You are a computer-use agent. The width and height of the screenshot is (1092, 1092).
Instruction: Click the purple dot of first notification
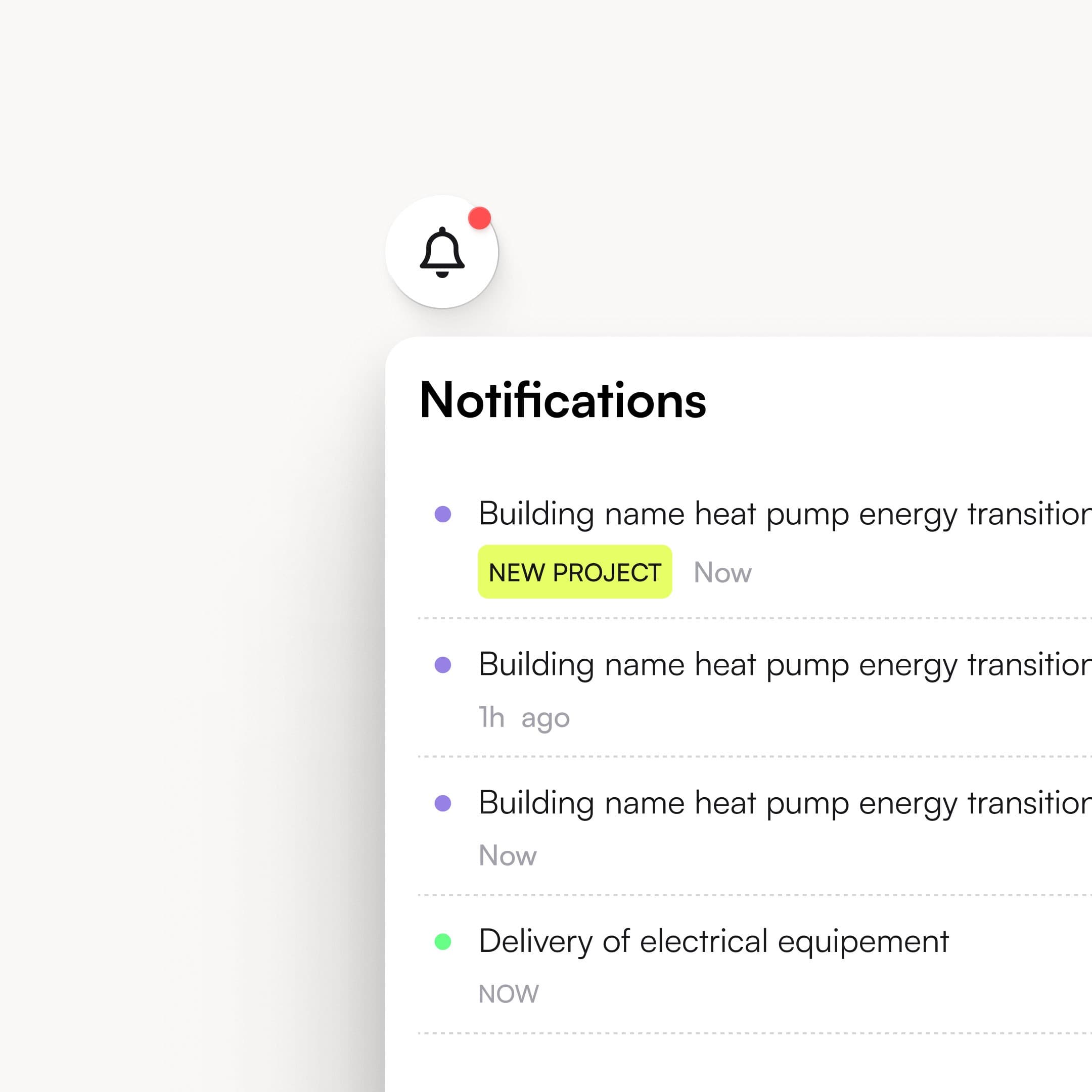[x=442, y=514]
